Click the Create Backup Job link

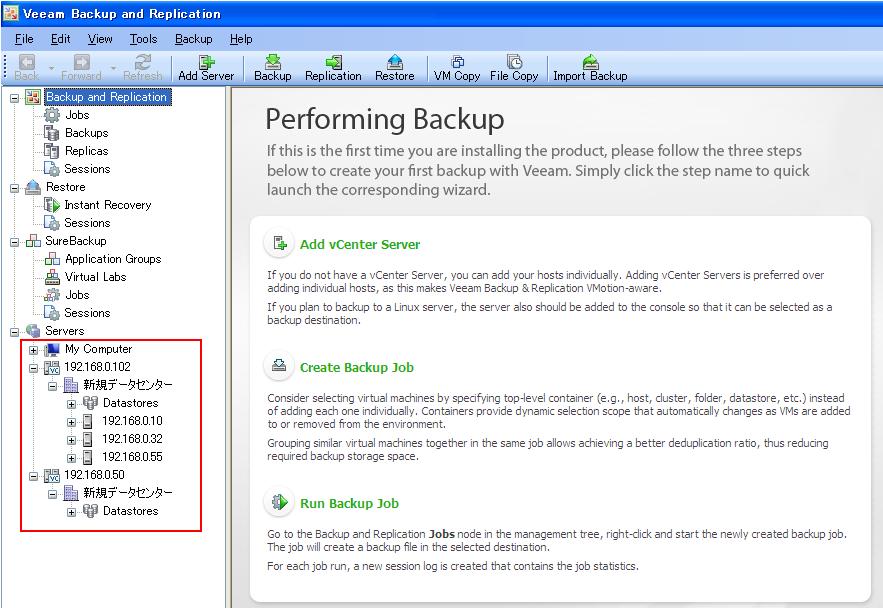click(x=357, y=367)
